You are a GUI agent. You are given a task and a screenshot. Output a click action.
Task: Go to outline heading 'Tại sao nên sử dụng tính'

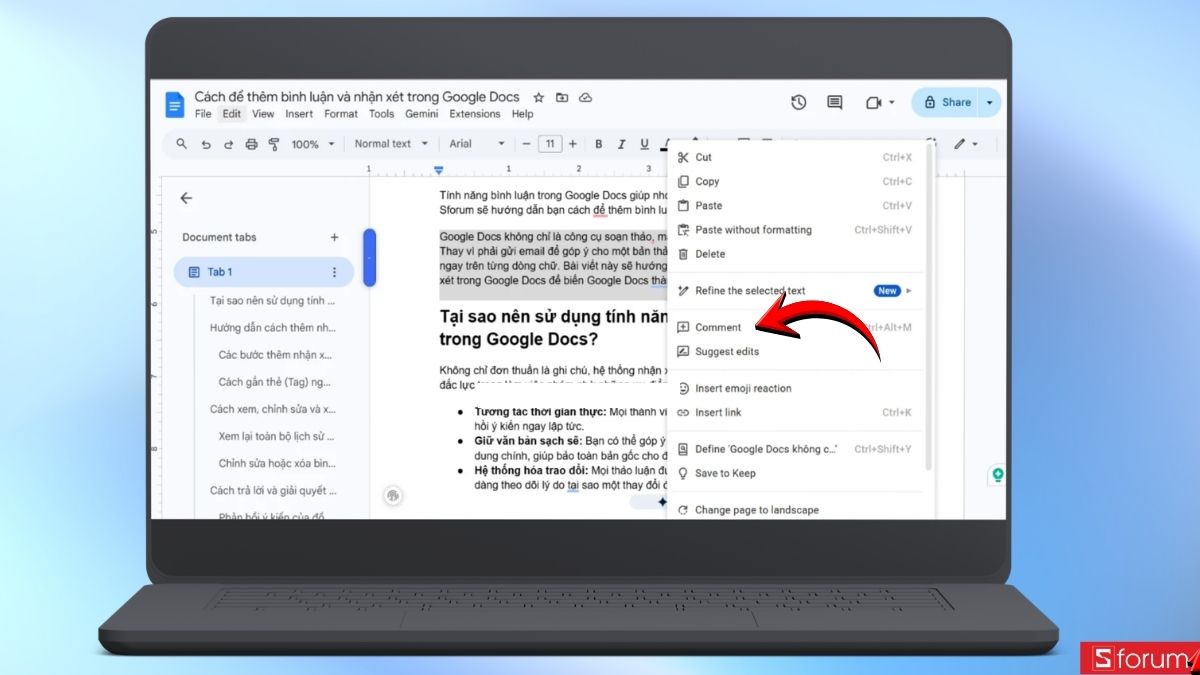[x=273, y=300]
